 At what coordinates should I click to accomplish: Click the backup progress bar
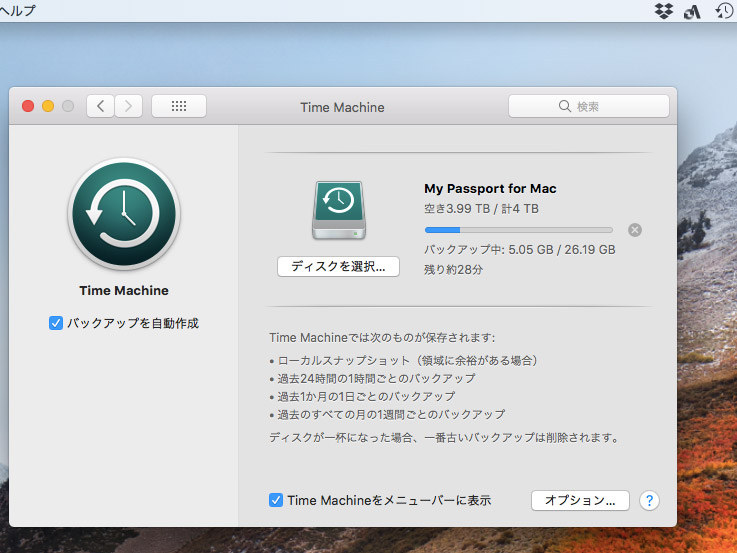pos(518,230)
